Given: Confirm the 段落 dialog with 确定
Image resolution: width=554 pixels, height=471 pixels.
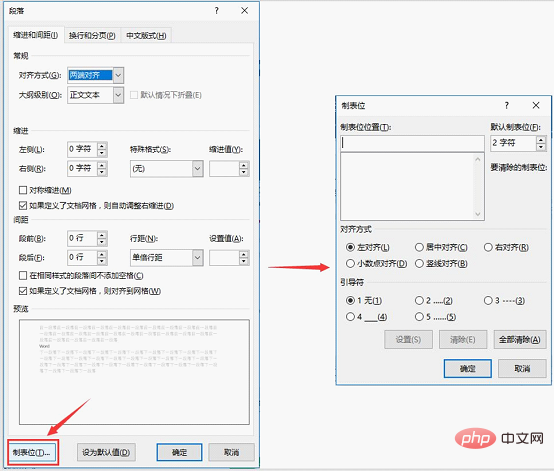Looking at the screenshot, I should (179, 452).
